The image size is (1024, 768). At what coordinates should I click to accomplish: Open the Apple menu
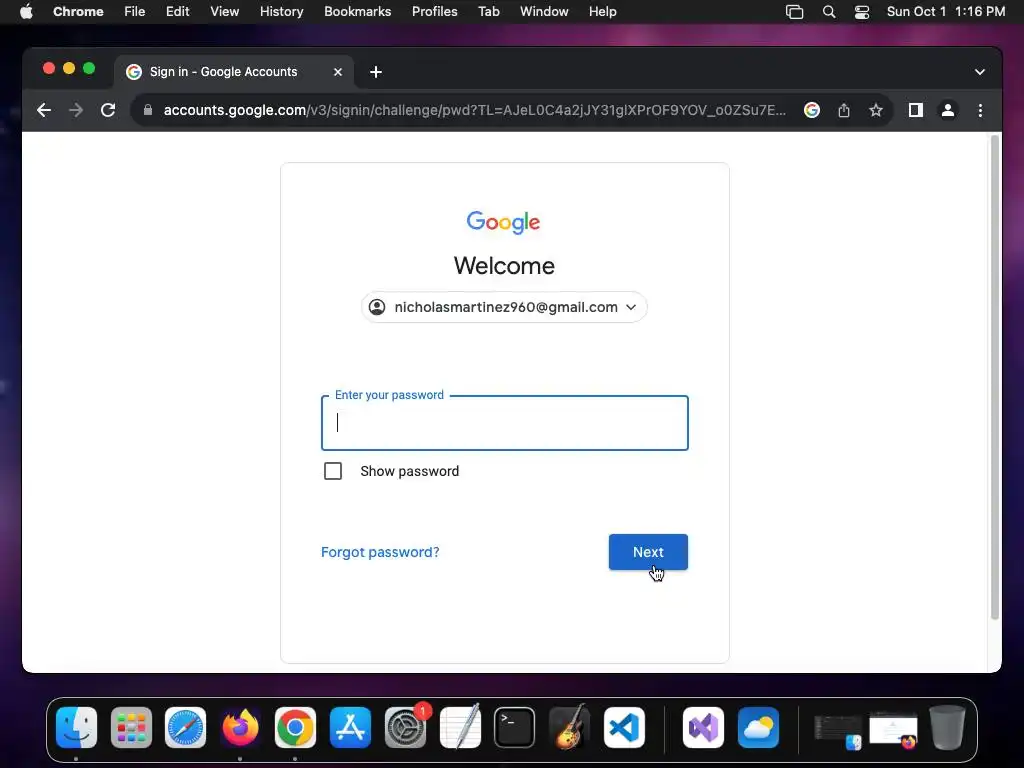pyautogui.click(x=26, y=12)
